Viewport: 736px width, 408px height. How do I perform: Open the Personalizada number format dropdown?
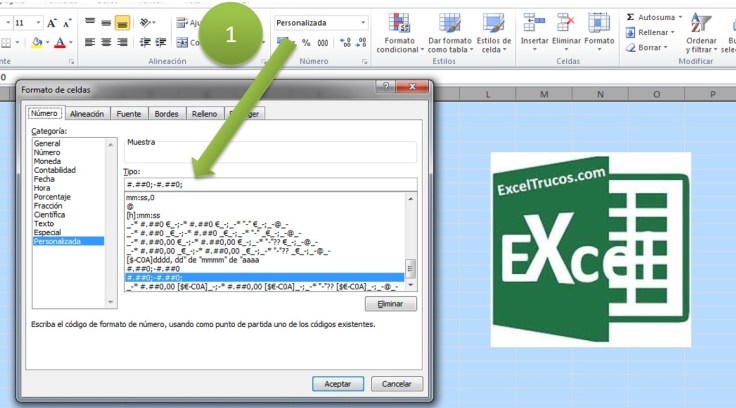[x=363, y=23]
